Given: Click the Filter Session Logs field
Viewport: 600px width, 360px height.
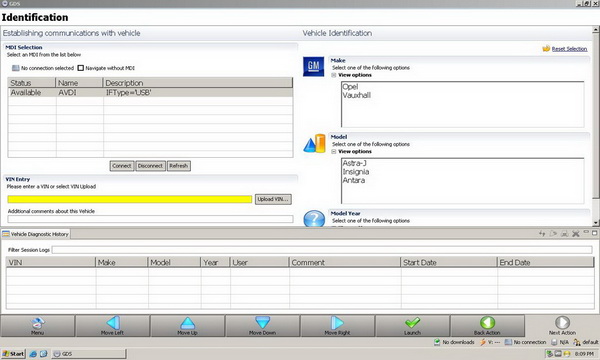Looking at the screenshot, I should [x=322, y=250].
